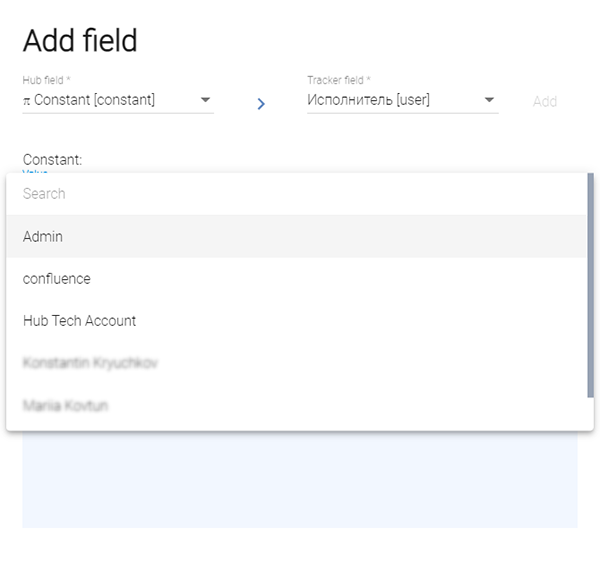Expand the Tracker field dropdown arrow
600x562 pixels.
tap(489, 100)
